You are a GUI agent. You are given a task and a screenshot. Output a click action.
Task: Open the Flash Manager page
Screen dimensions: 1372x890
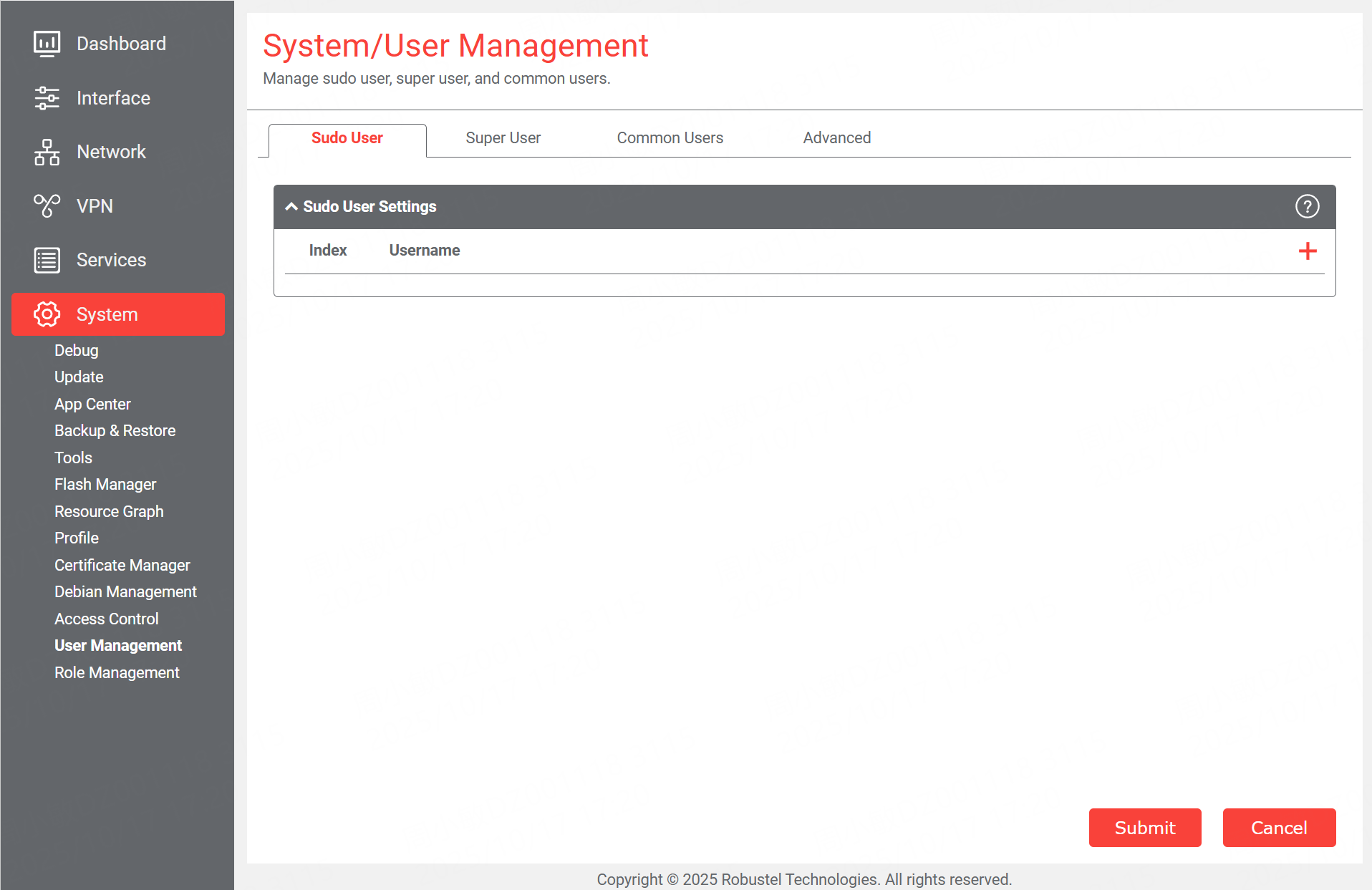point(105,485)
